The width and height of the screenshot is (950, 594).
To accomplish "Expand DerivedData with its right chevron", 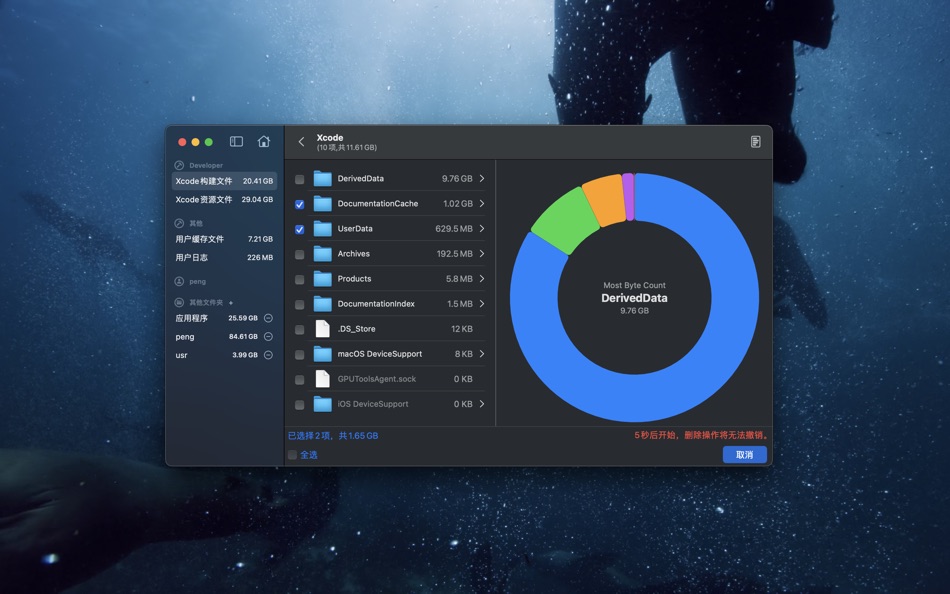I will pyautogui.click(x=482, y=178).
